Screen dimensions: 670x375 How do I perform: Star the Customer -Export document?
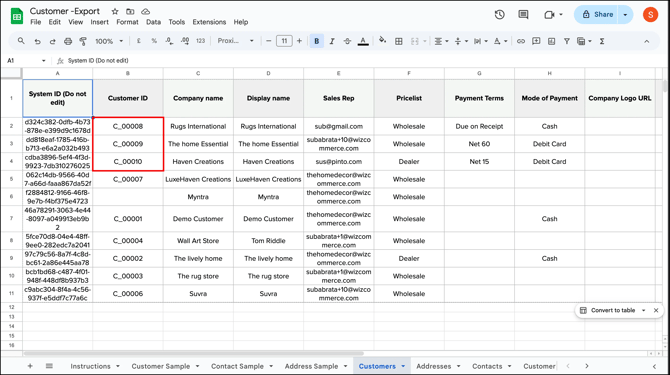[x=115, y=12]
